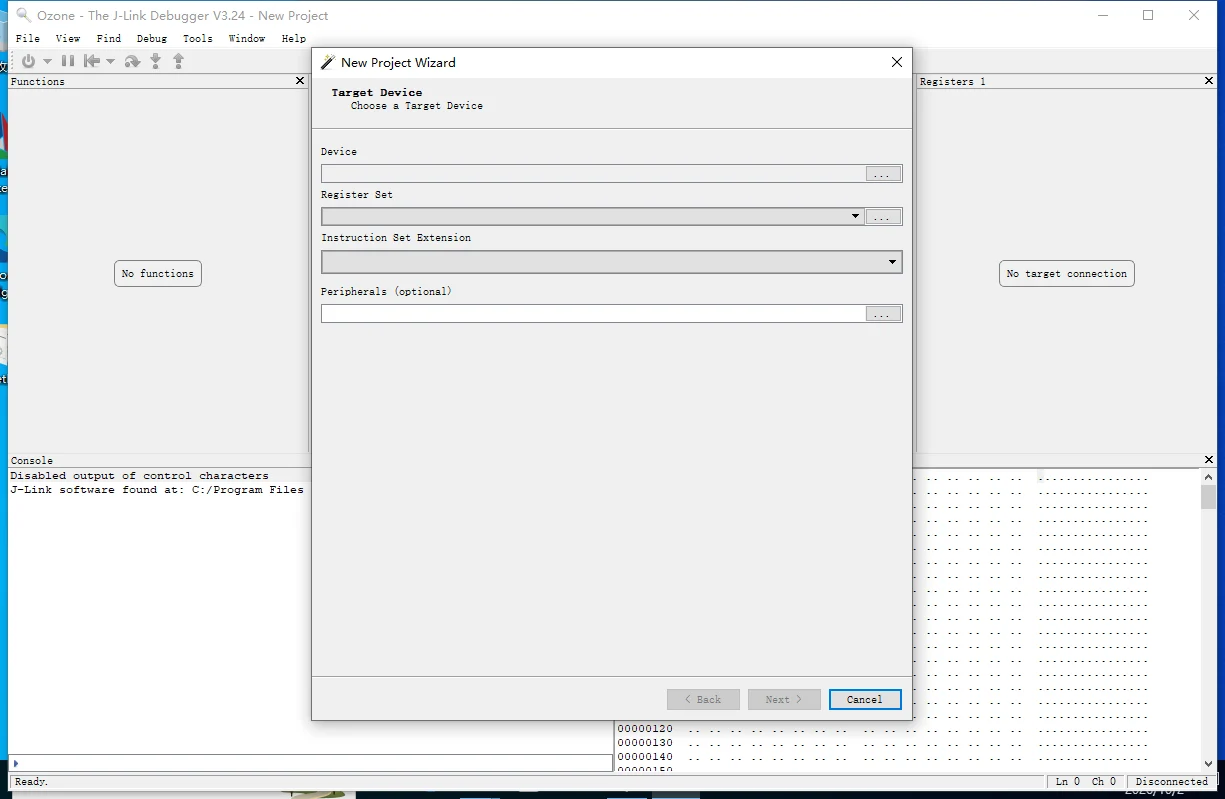Click the 'No functions' label in Functions panel
1225x799 pixels.
pyautogui.click(x=158, y=274)
